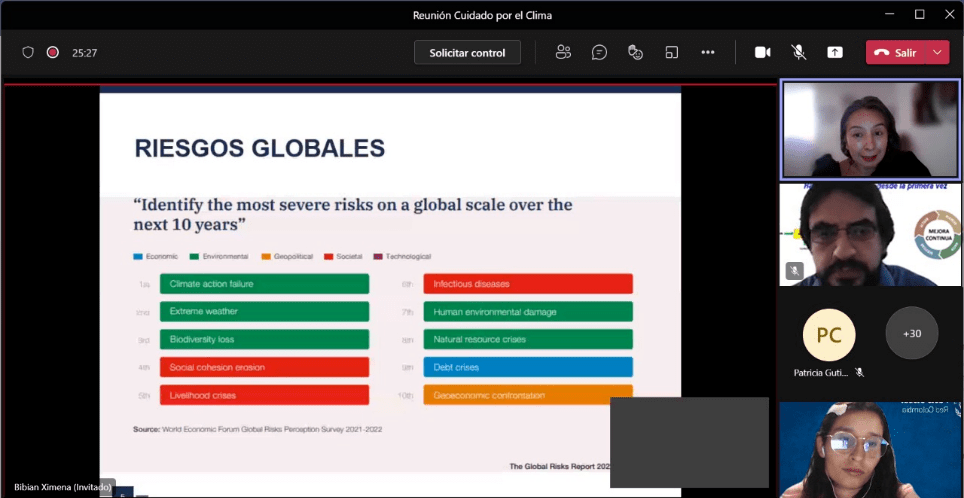The width and height of the screenshot is (964, 498).
Task: Click the Solicitar control button
Action: click(467, 52)
